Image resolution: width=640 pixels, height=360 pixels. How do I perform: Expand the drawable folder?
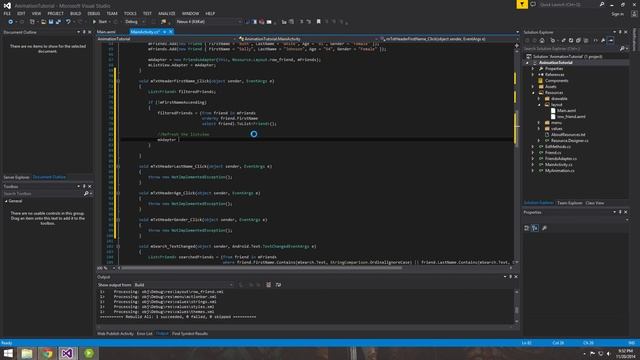[539, 98]
